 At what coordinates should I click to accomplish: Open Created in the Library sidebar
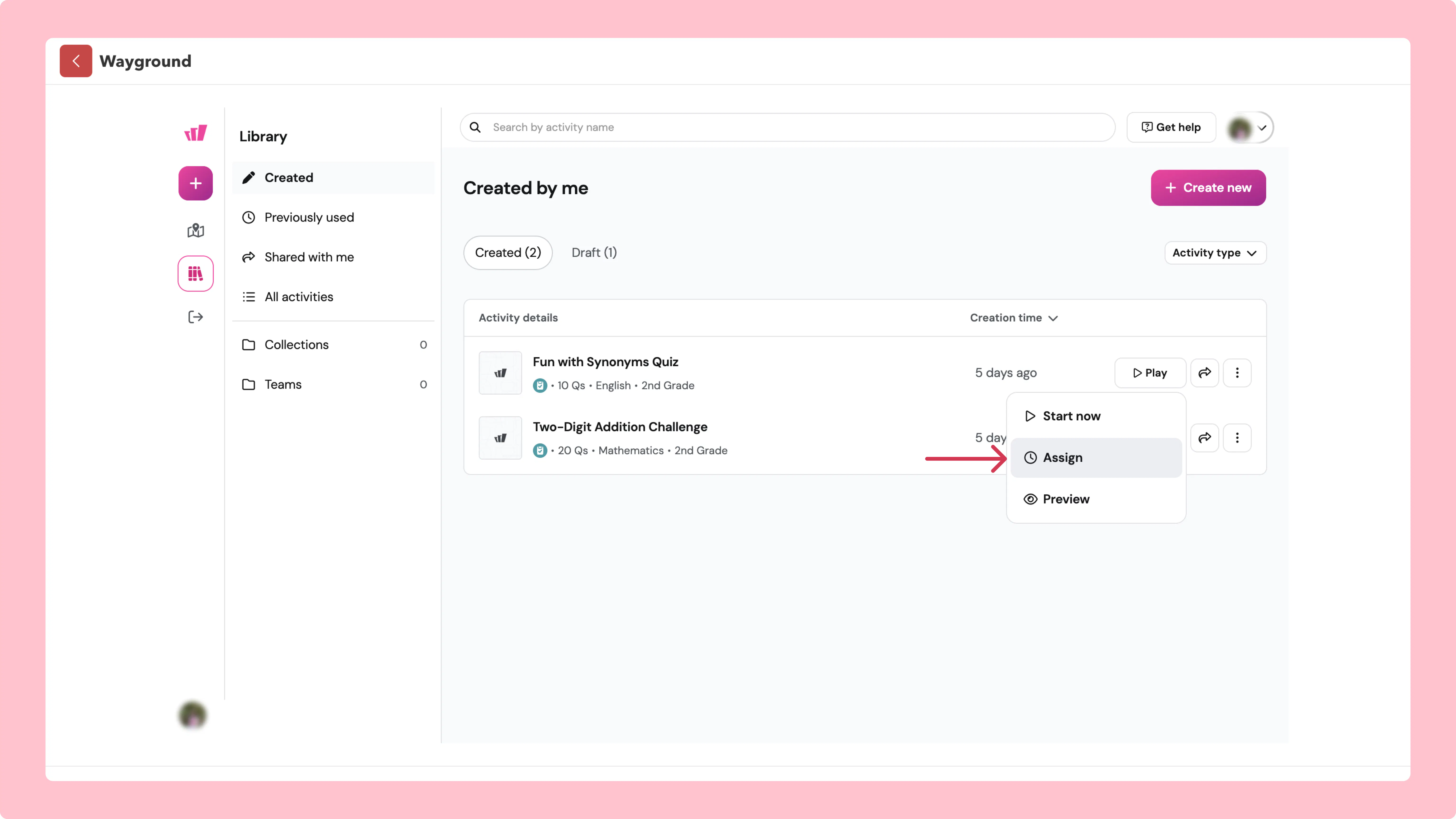(x=333, y=177)
